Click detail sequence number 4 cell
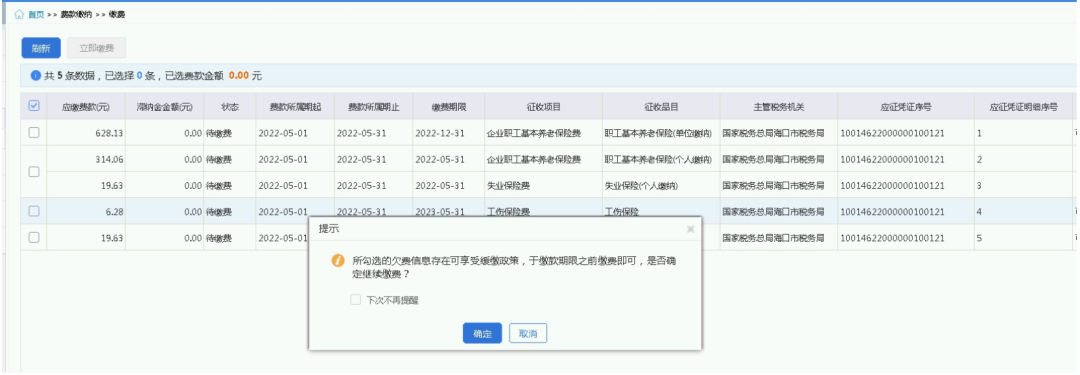This screenshot has height=375, width=1080. [1023, 212]
